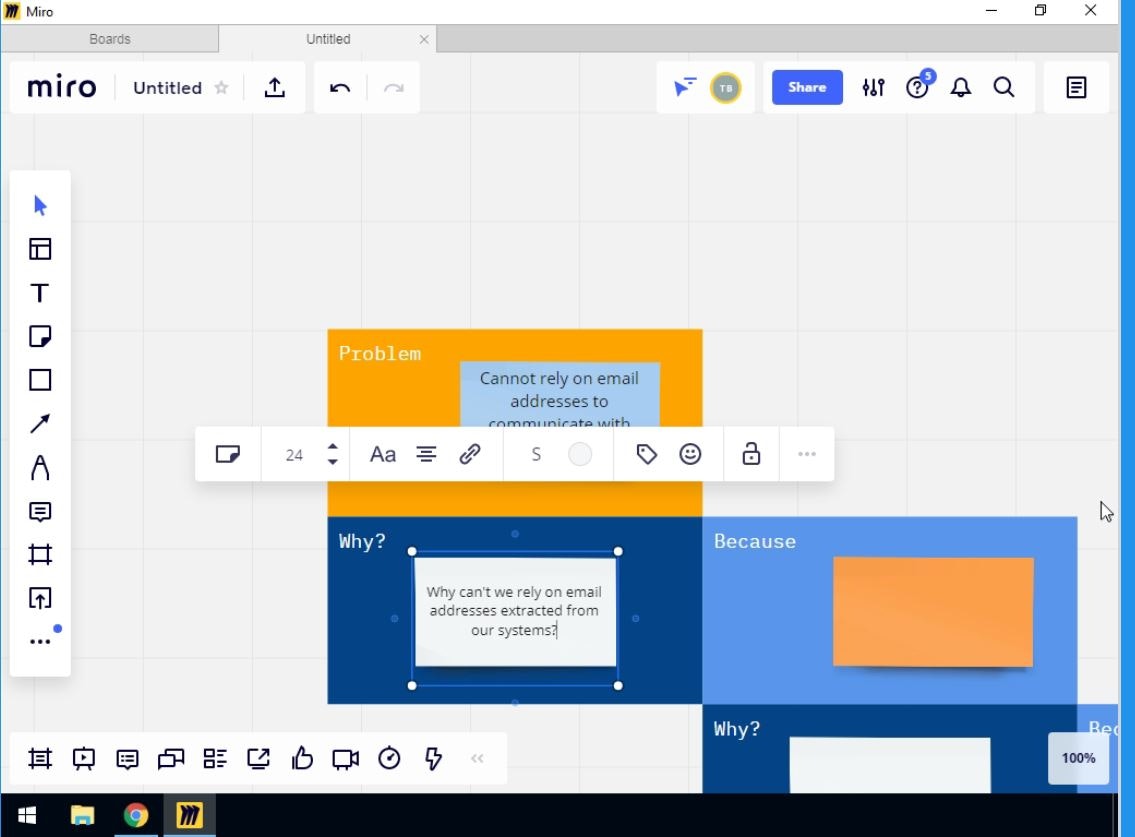The height and width of the screenshot is (837, 1135).
Task: Select the Pen drawing tool
Action: coord(40,468)
